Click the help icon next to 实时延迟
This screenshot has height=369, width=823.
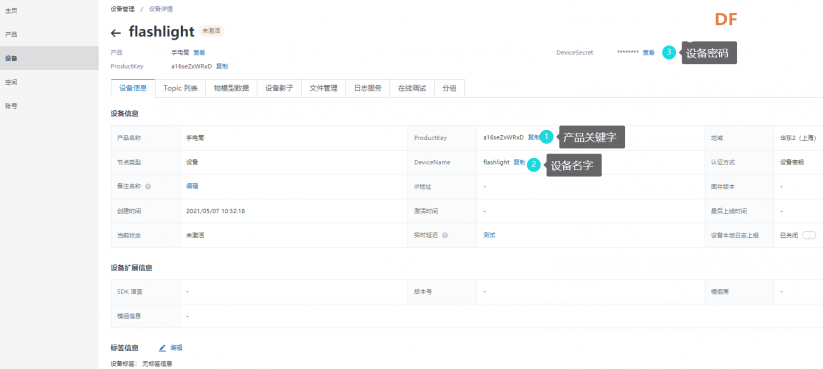pos(445,235)
